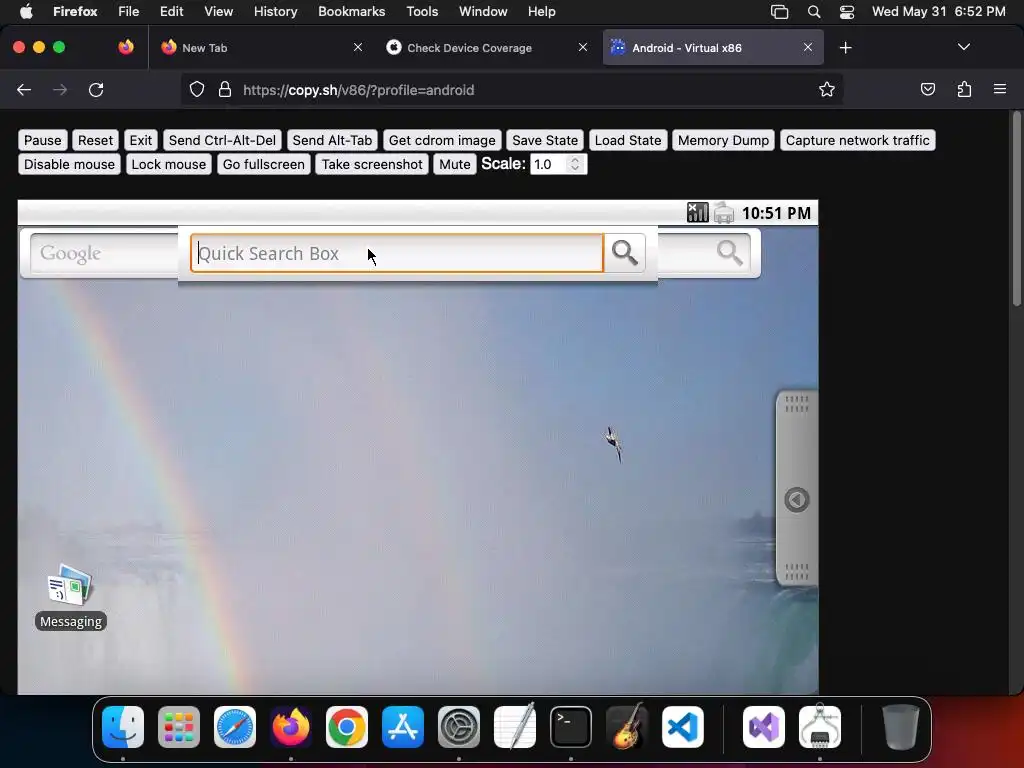The width and height of the screenshot is (1024, 768).
Task: Toggle Disable mouse button
Action: 69,164
